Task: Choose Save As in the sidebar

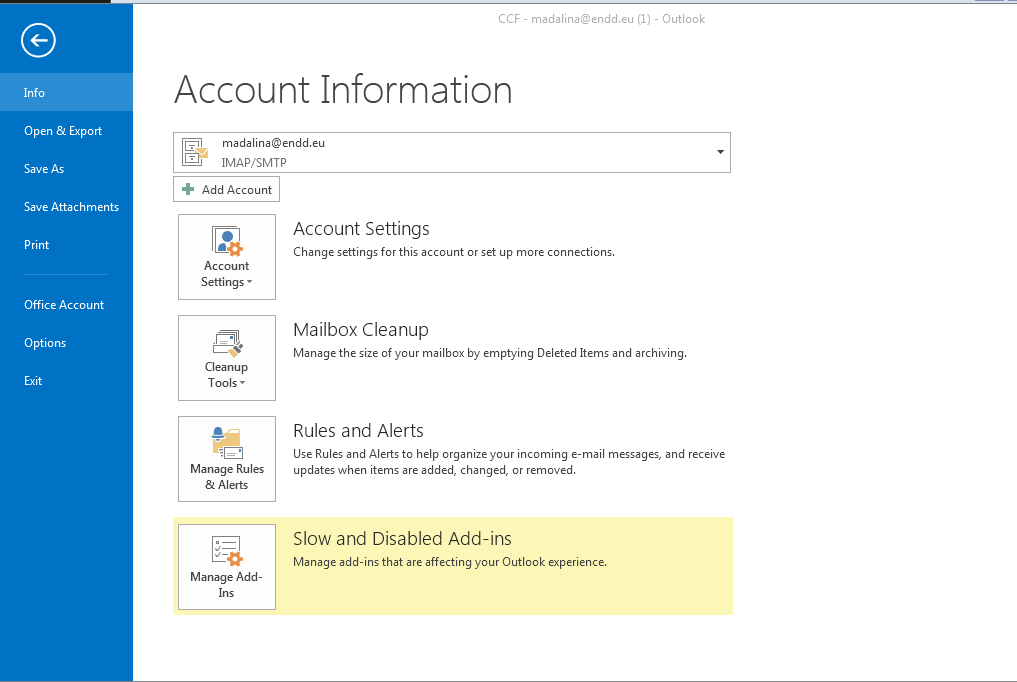Action: point(44,169)
